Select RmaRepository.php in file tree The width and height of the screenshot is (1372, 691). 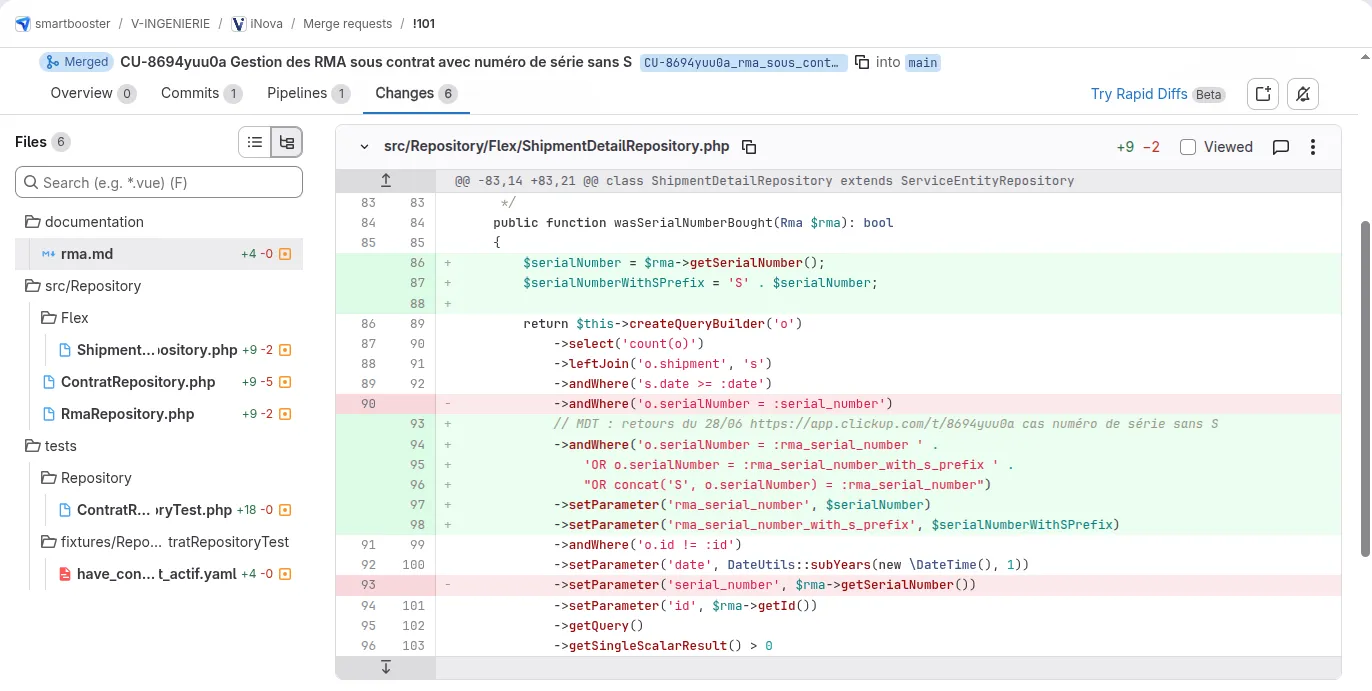pyautogui.click(x=159, y=414)
